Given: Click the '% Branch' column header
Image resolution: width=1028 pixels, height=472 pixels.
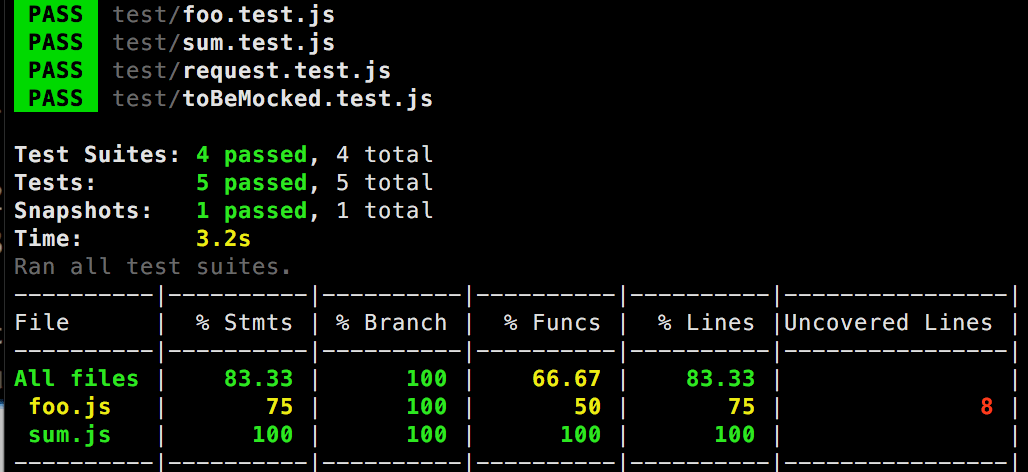Looking at the screenshot, I should coord(391,323).
